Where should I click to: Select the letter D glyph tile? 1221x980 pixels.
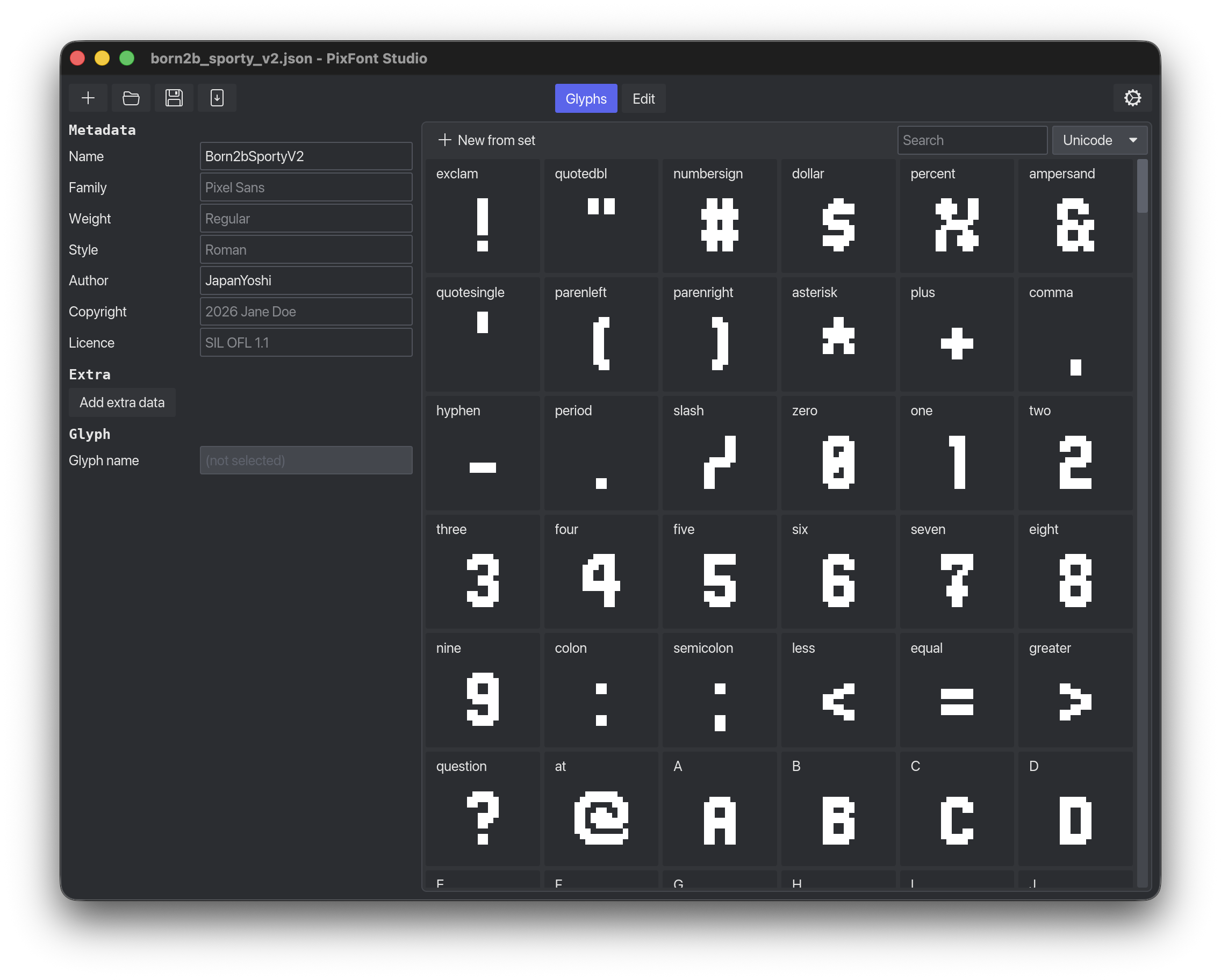click(x=1075, y=808)
